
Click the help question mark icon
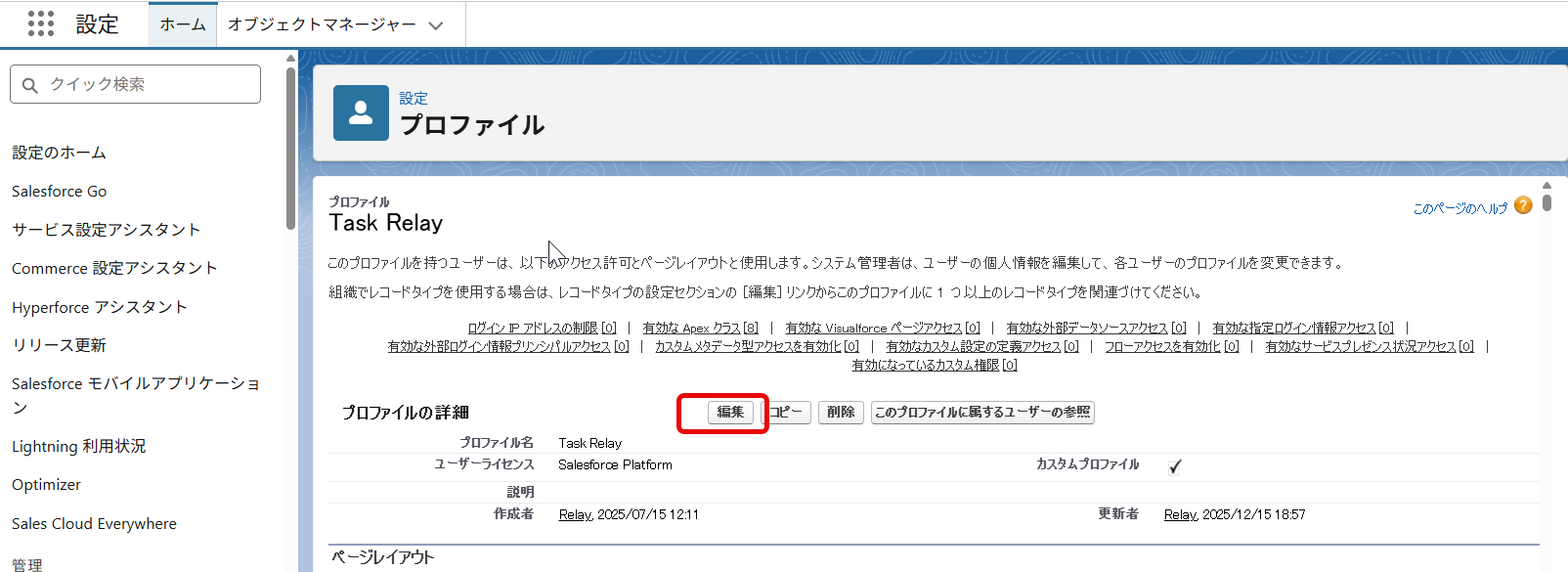(1523, 205)
